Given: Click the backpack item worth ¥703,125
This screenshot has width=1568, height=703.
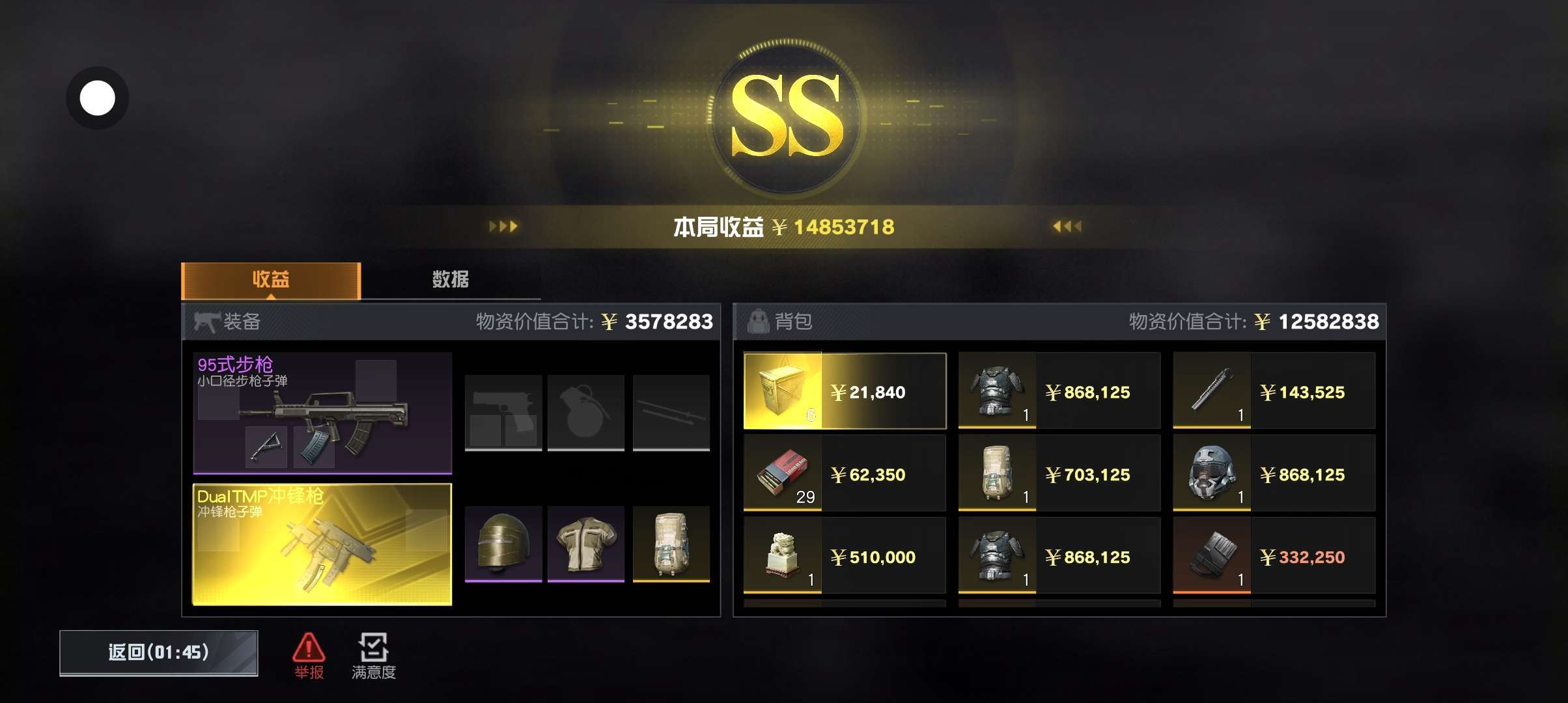Looking at the screenshot, I should pyautogui.click(x=1059, y=473).
